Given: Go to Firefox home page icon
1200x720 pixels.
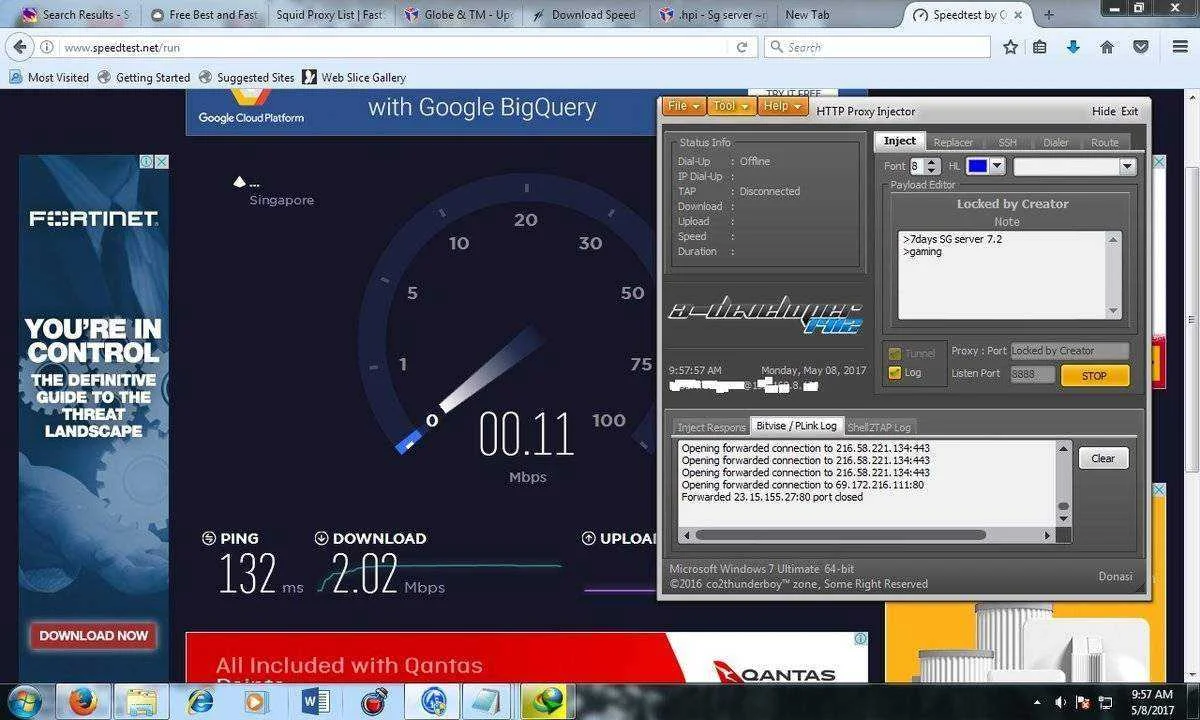Looking at the screenshot, I should tap(1107, 47).
